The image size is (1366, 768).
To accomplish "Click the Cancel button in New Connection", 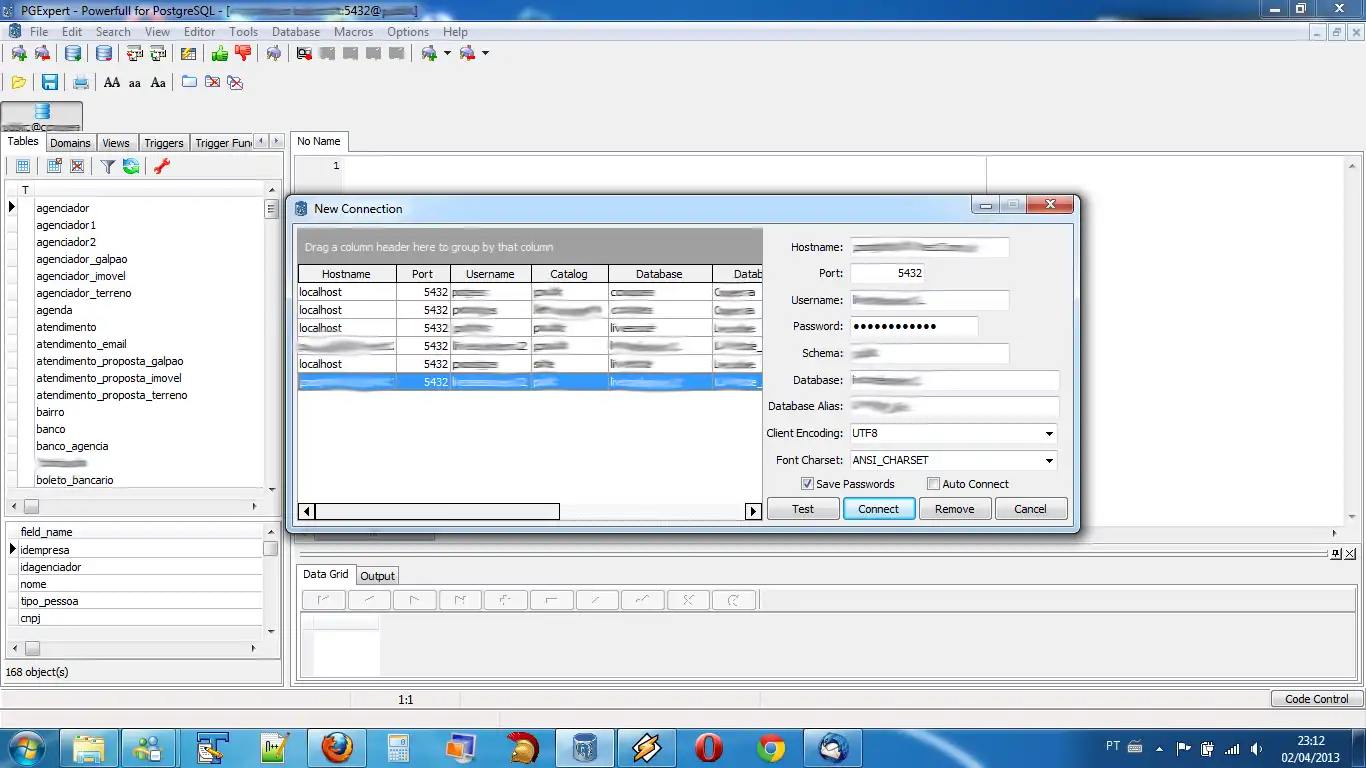I will [1030, 509].
